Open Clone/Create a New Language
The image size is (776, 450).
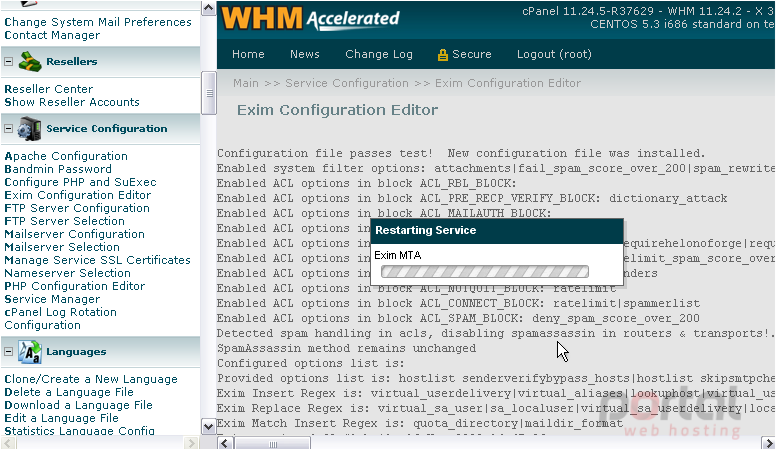[91, 379]
